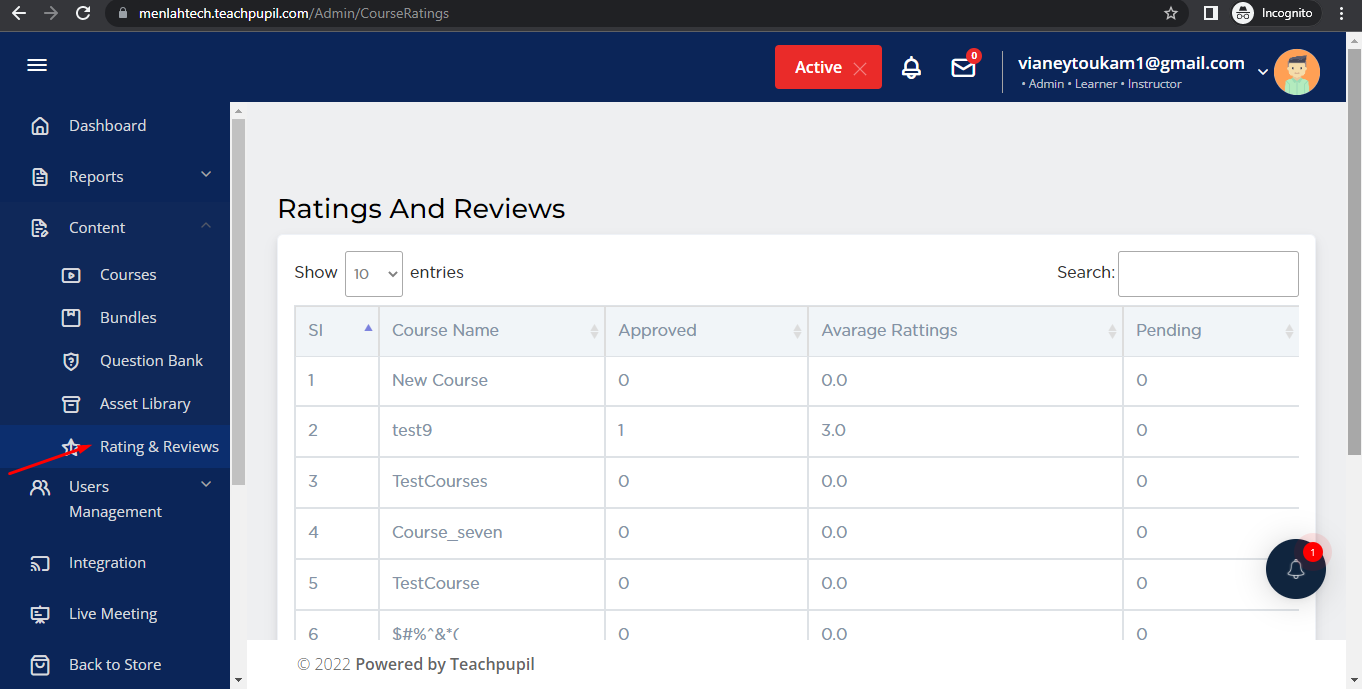
Task: Click the hamburger menu icon
Action: click(37, 65)
